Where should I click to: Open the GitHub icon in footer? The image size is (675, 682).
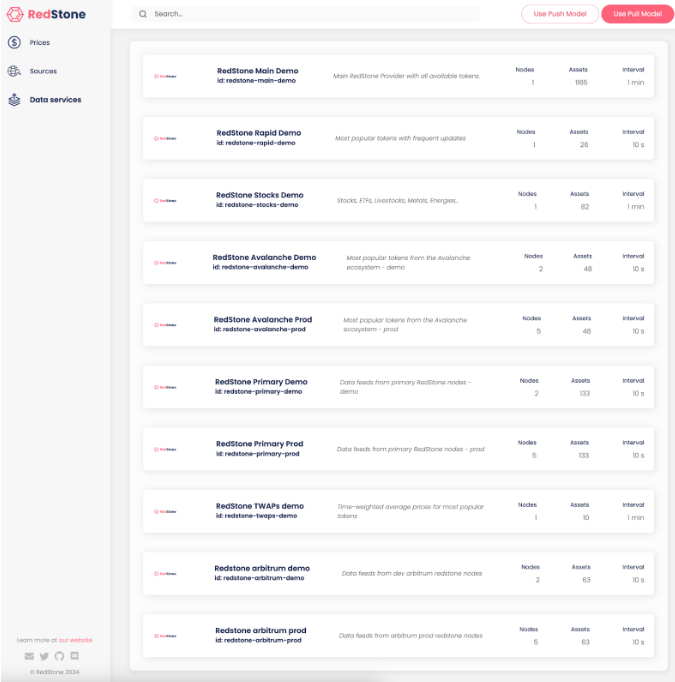(59, 656)
